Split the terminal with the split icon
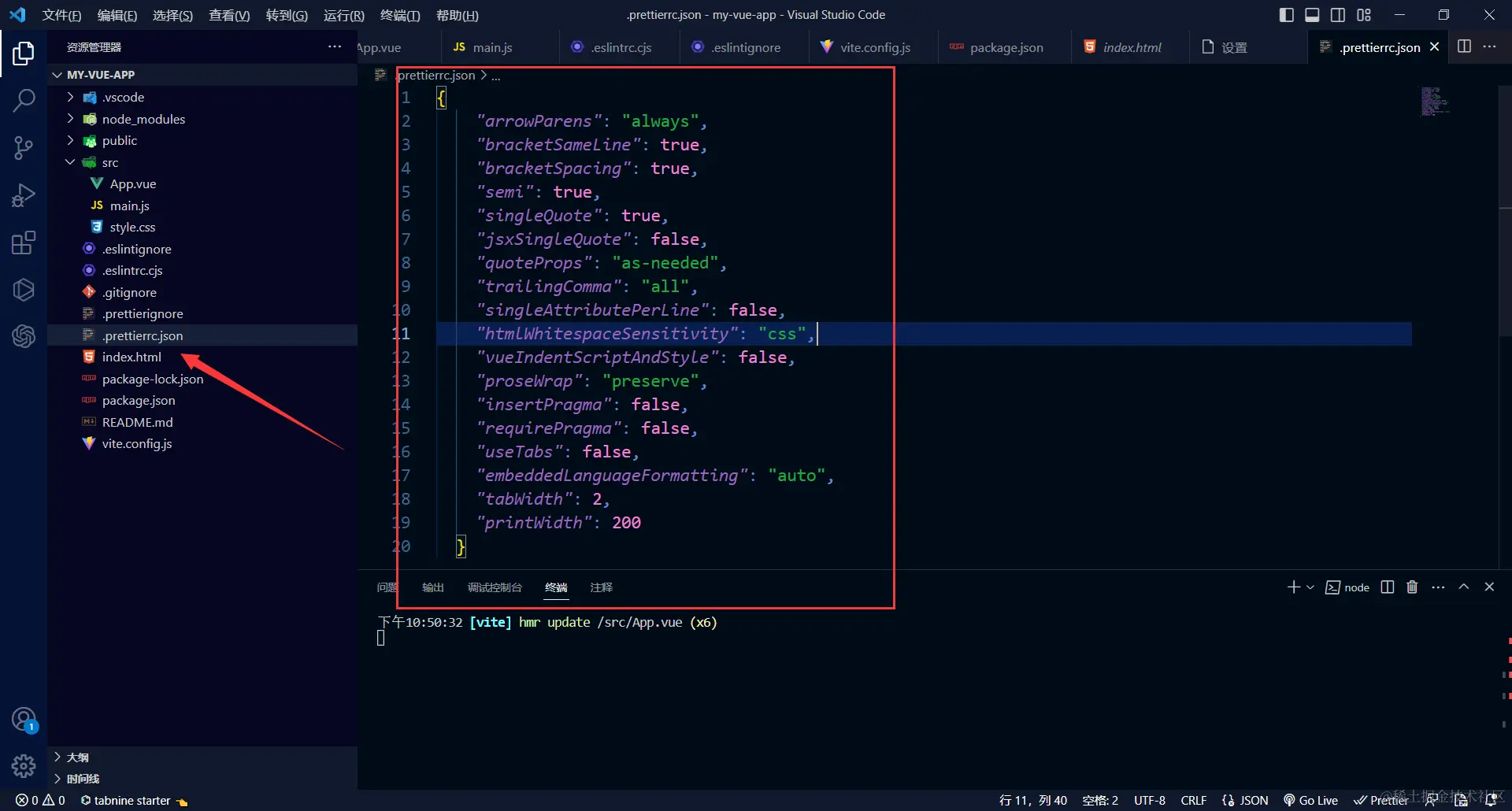This screenshot has height=811, width=1512. coord(1388,587)
